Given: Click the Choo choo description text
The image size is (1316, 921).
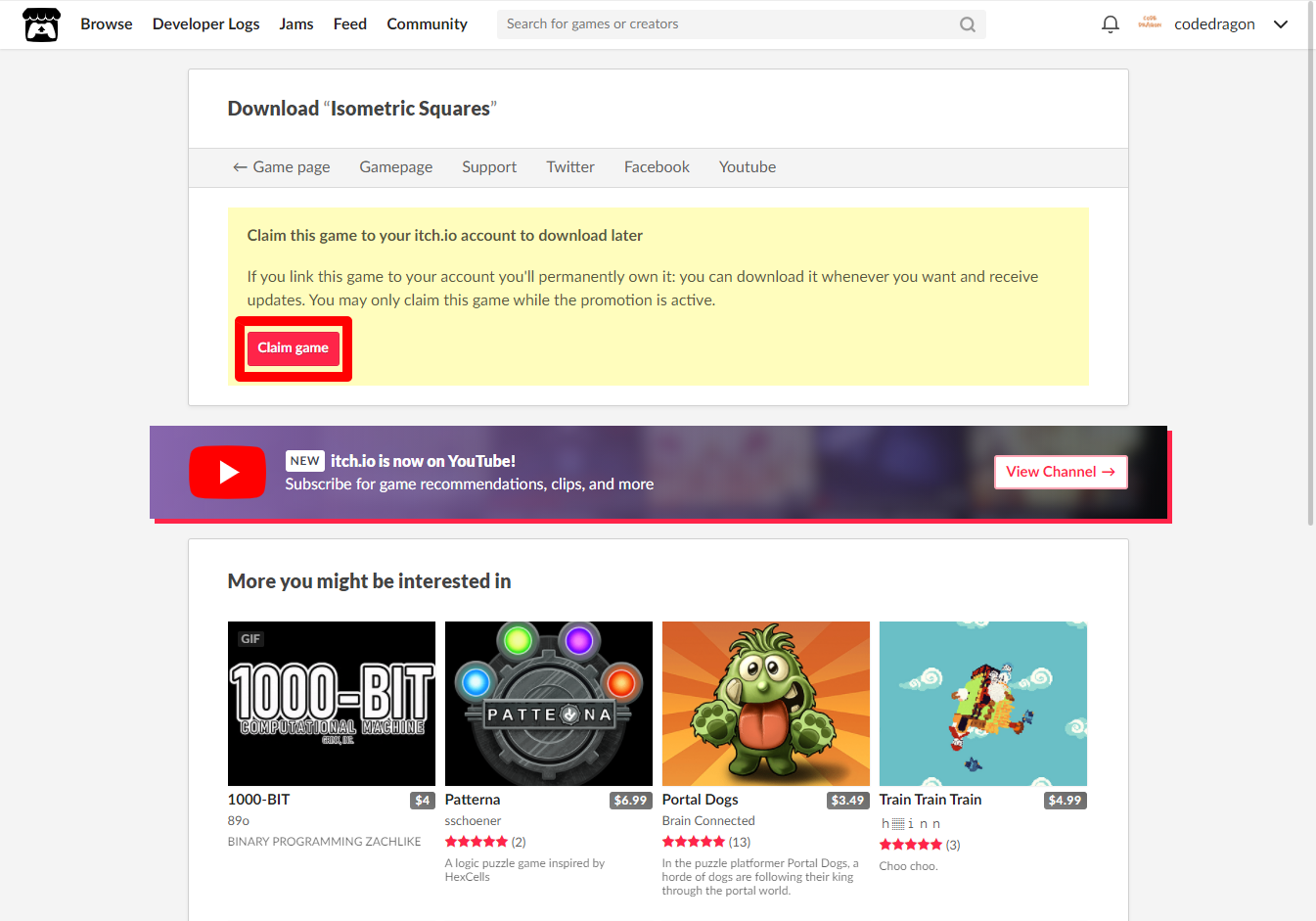Looking at the screenshot, I should click(x=909, y=866).
